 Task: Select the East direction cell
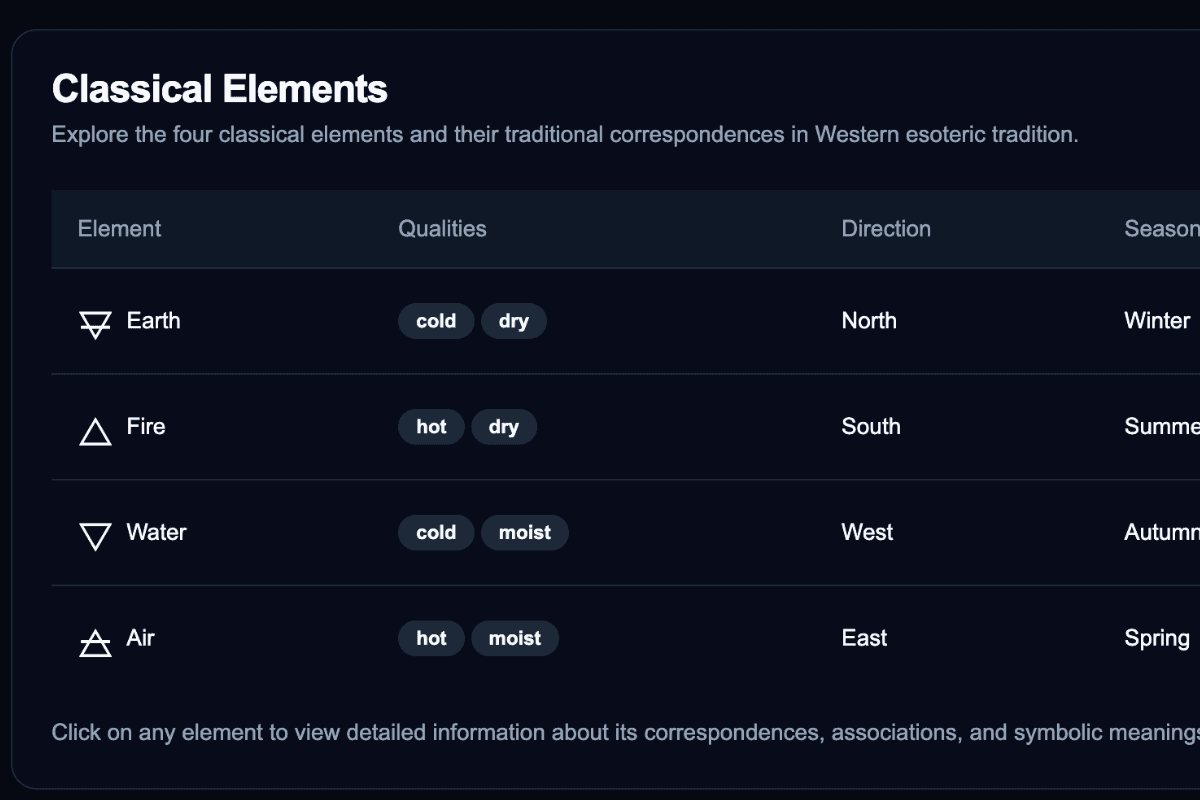(x=864, y=639)
